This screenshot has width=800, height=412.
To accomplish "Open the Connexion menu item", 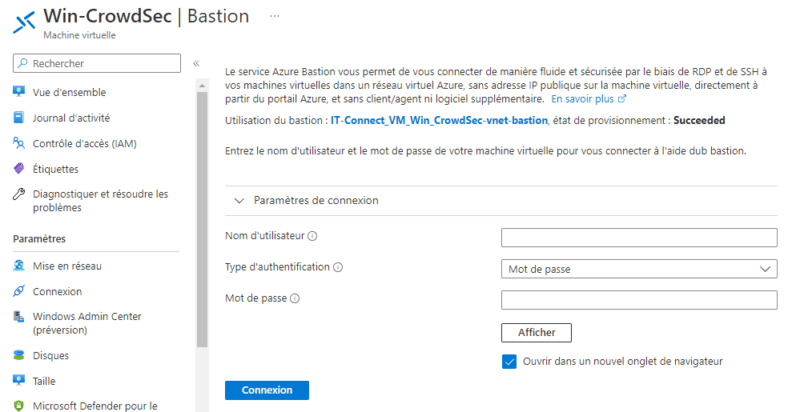I will pos(57,291).
